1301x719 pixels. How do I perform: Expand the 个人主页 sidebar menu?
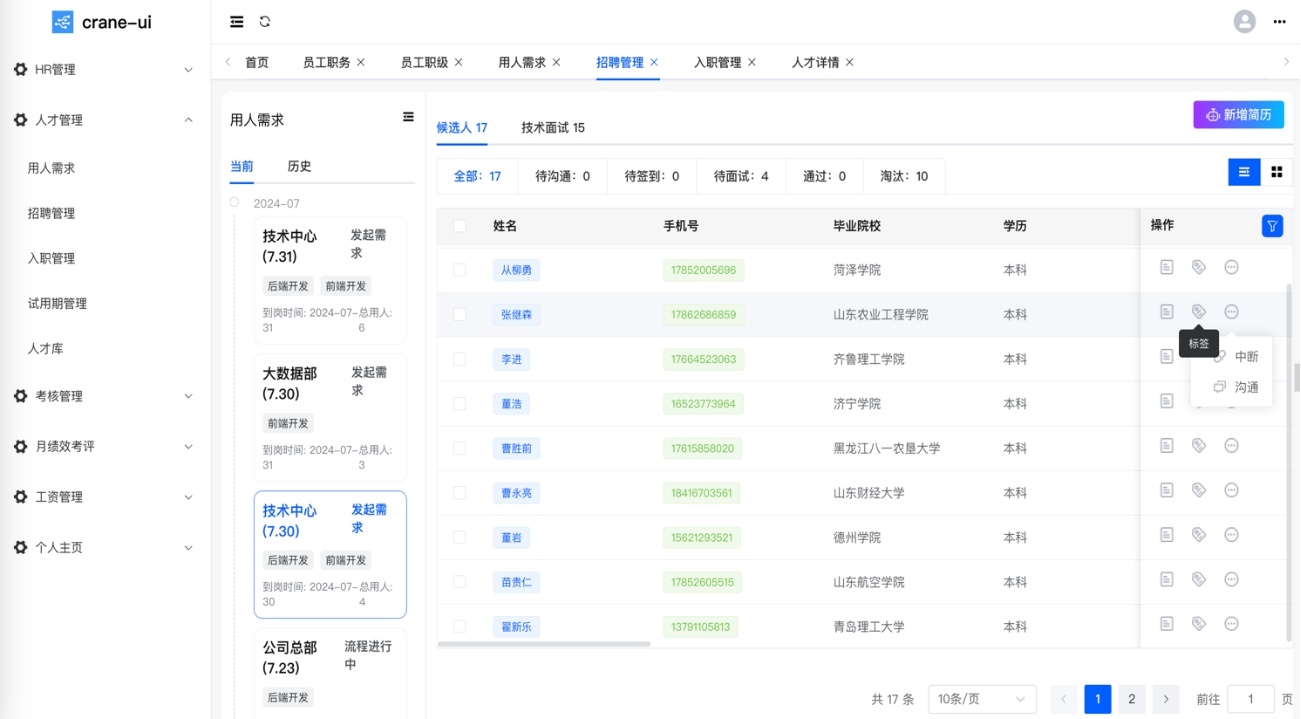(x=105, y=547)
